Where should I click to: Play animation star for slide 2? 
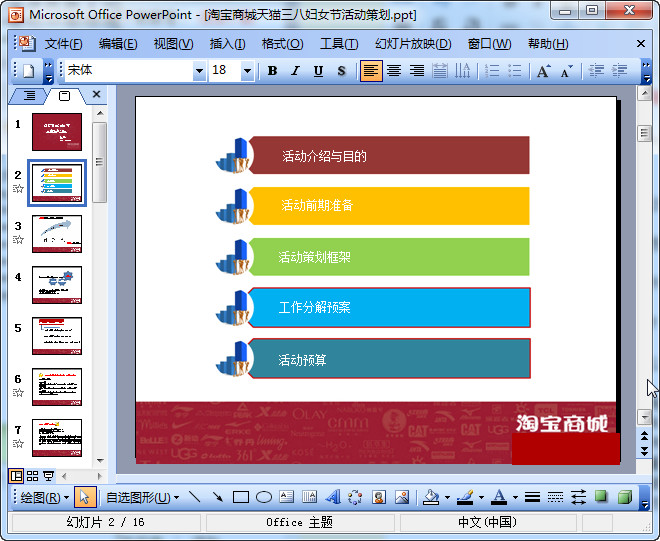click(18, 188)
